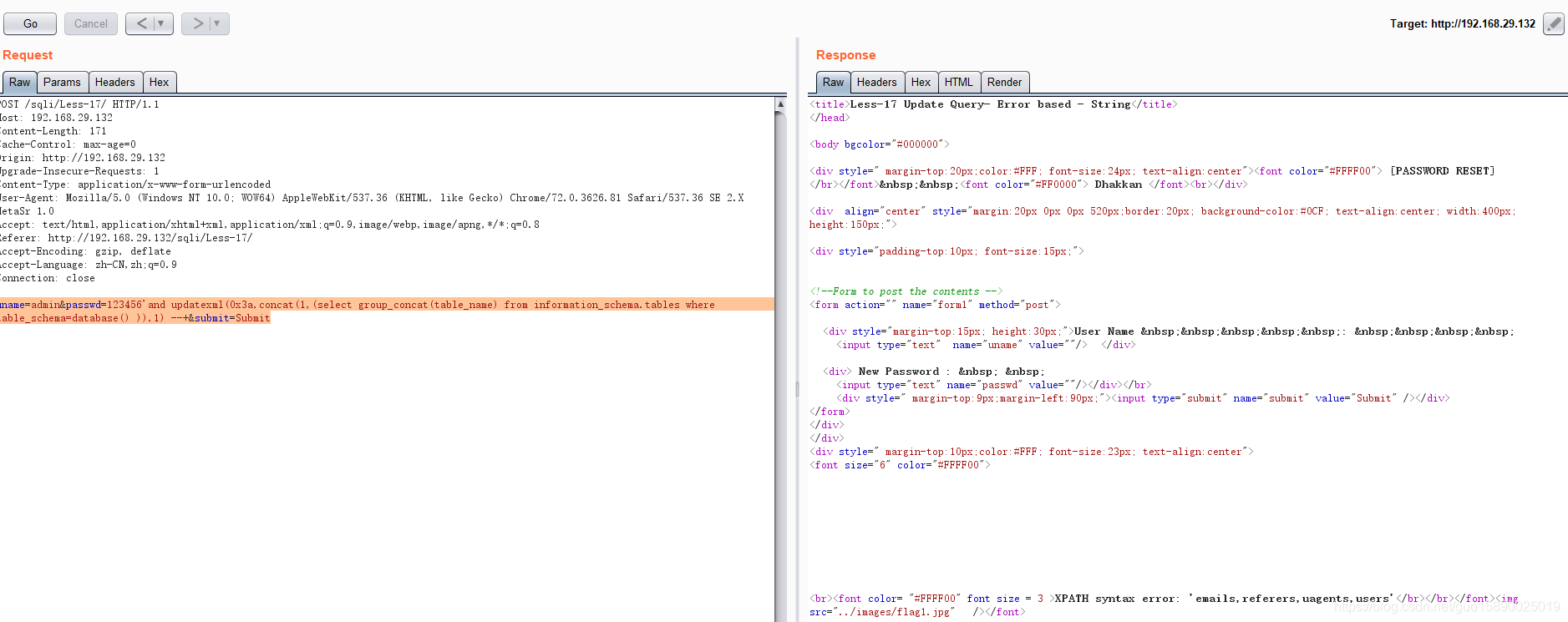The width and height of the screenshot is (1568, 622).
Task: Open the Request Hex tab
Action: tap(159, 82)
